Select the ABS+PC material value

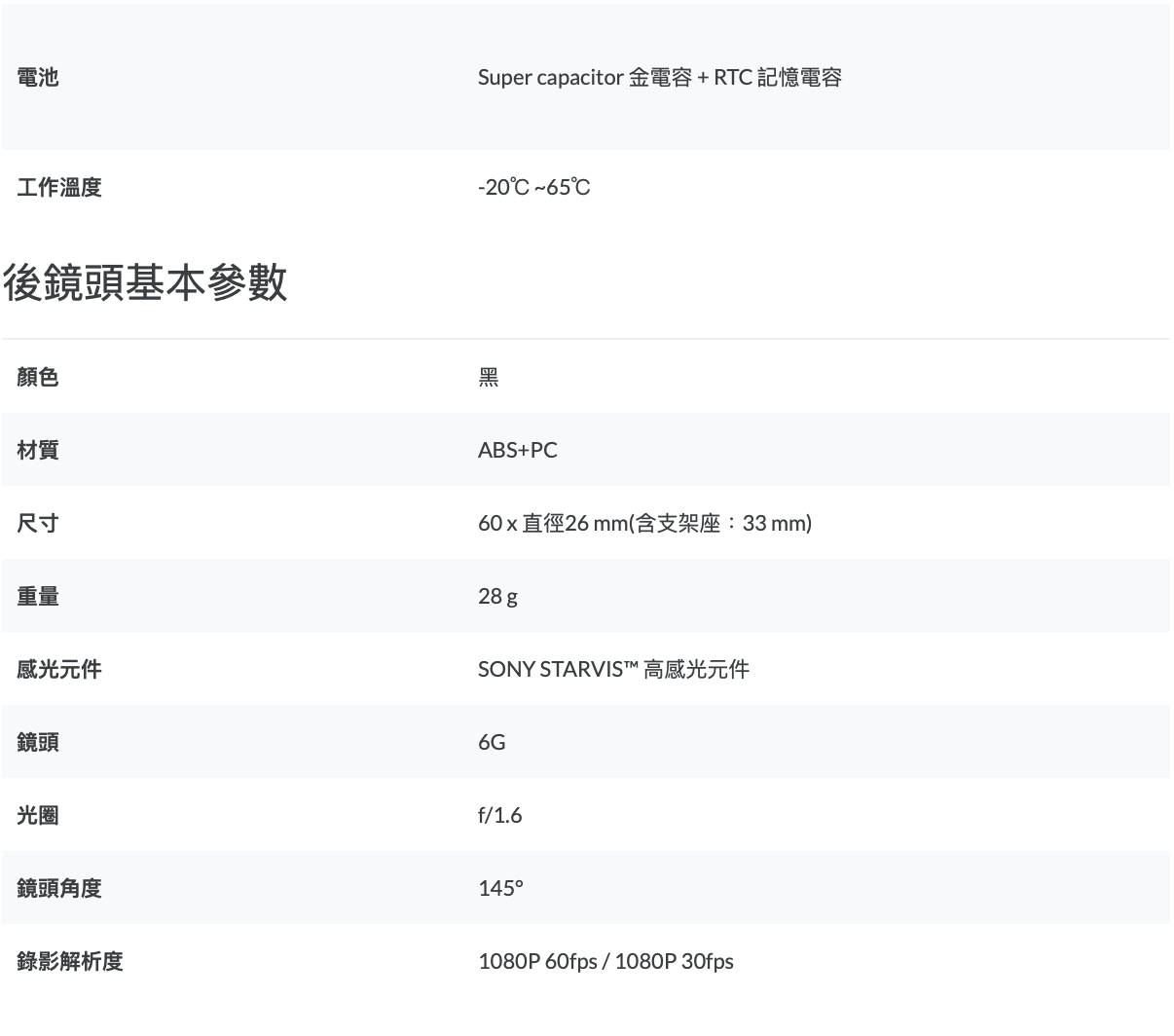(518, 450)
